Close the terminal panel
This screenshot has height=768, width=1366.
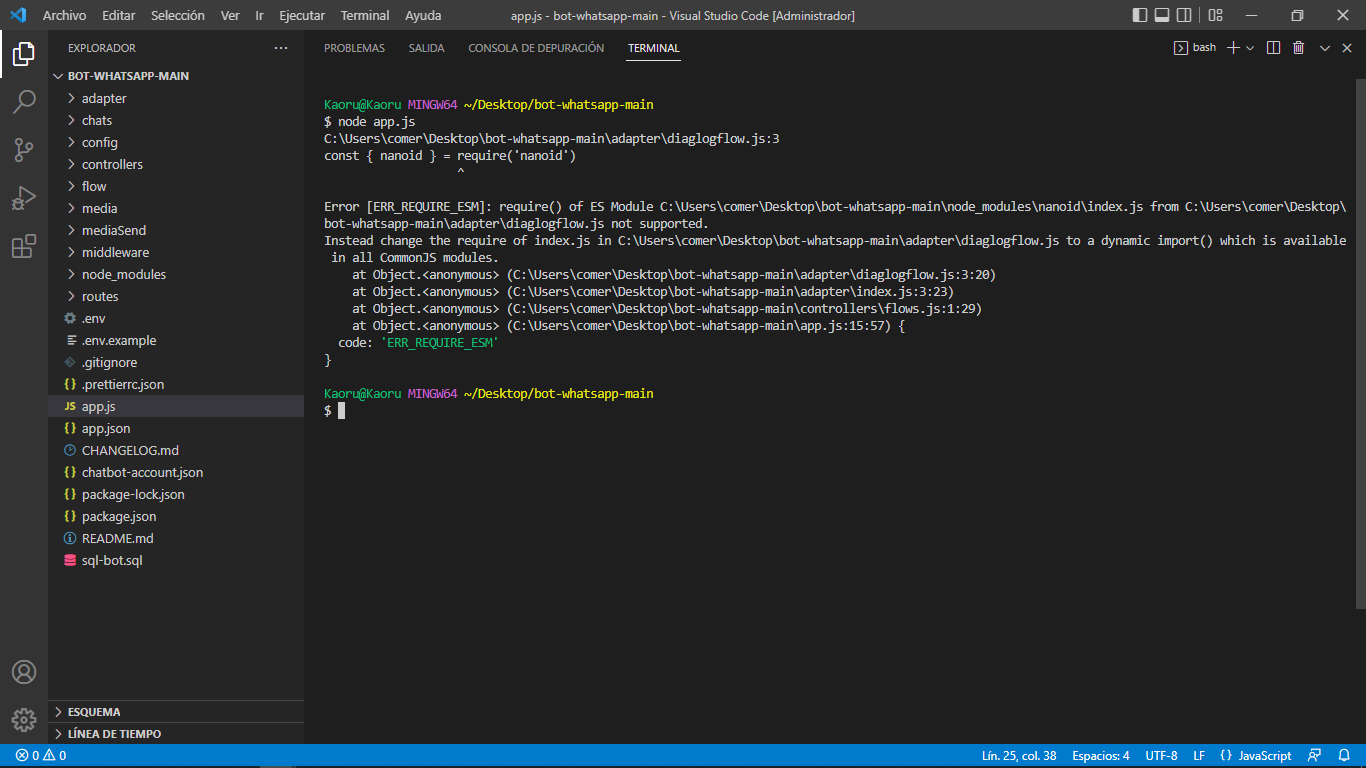coord(1346,47)
